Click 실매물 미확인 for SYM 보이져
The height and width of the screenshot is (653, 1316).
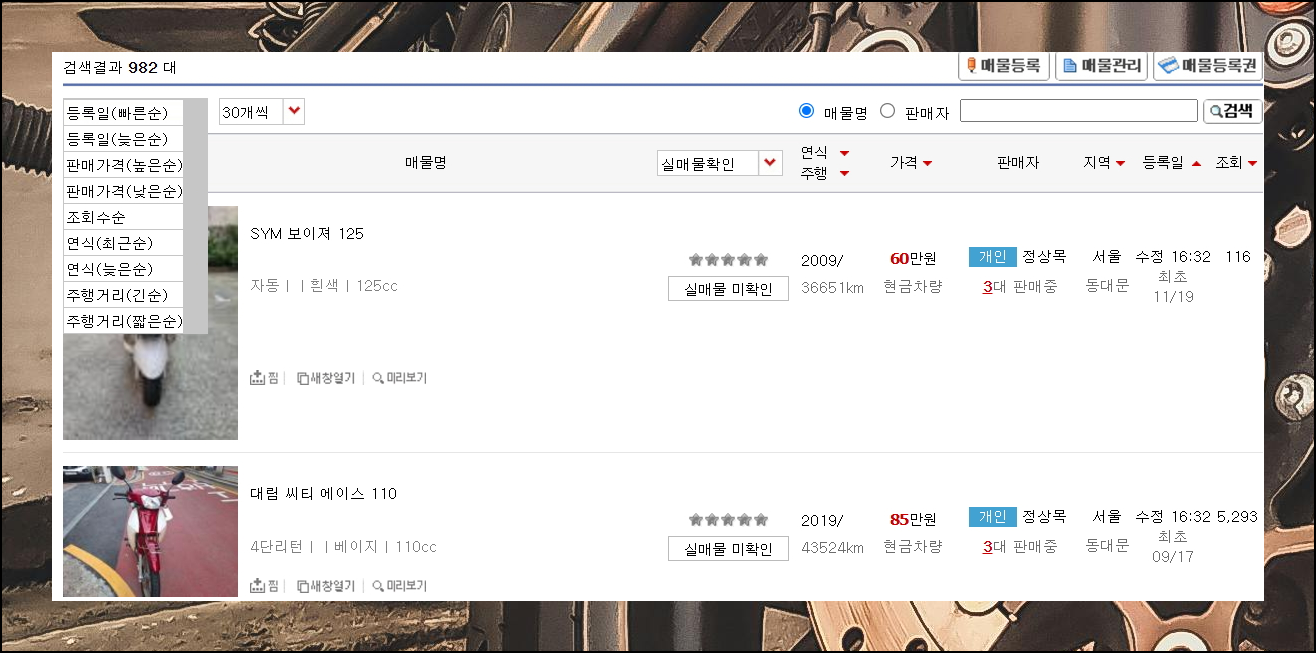[x=728, y=289]
